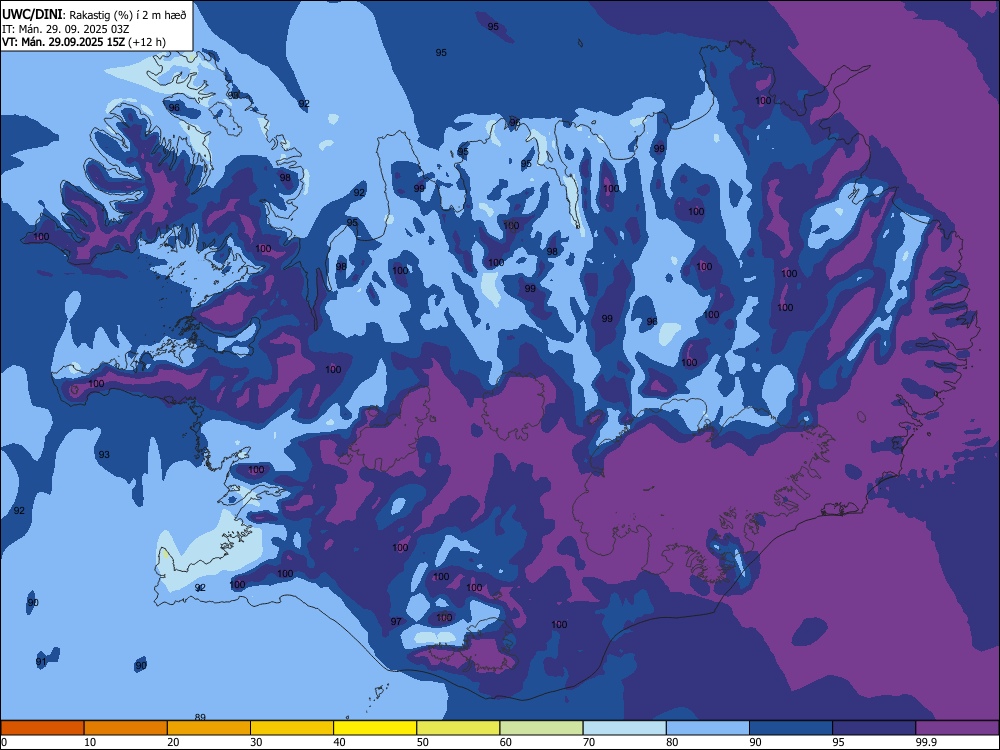
Task: Click the "70" legend scale label
Action: (x=589, y=742)
